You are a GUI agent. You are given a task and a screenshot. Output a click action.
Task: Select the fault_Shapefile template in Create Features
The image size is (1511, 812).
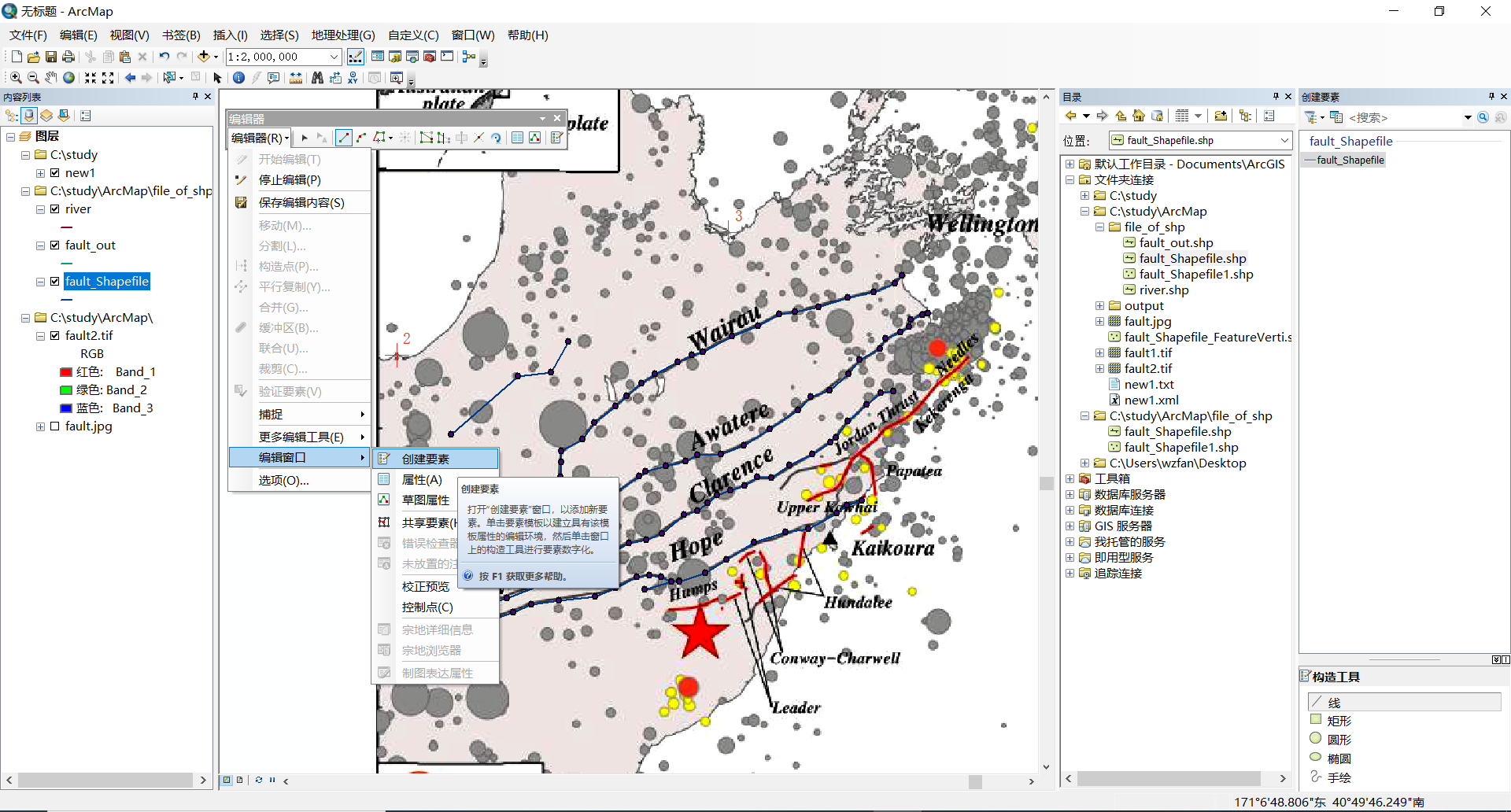1343,161
